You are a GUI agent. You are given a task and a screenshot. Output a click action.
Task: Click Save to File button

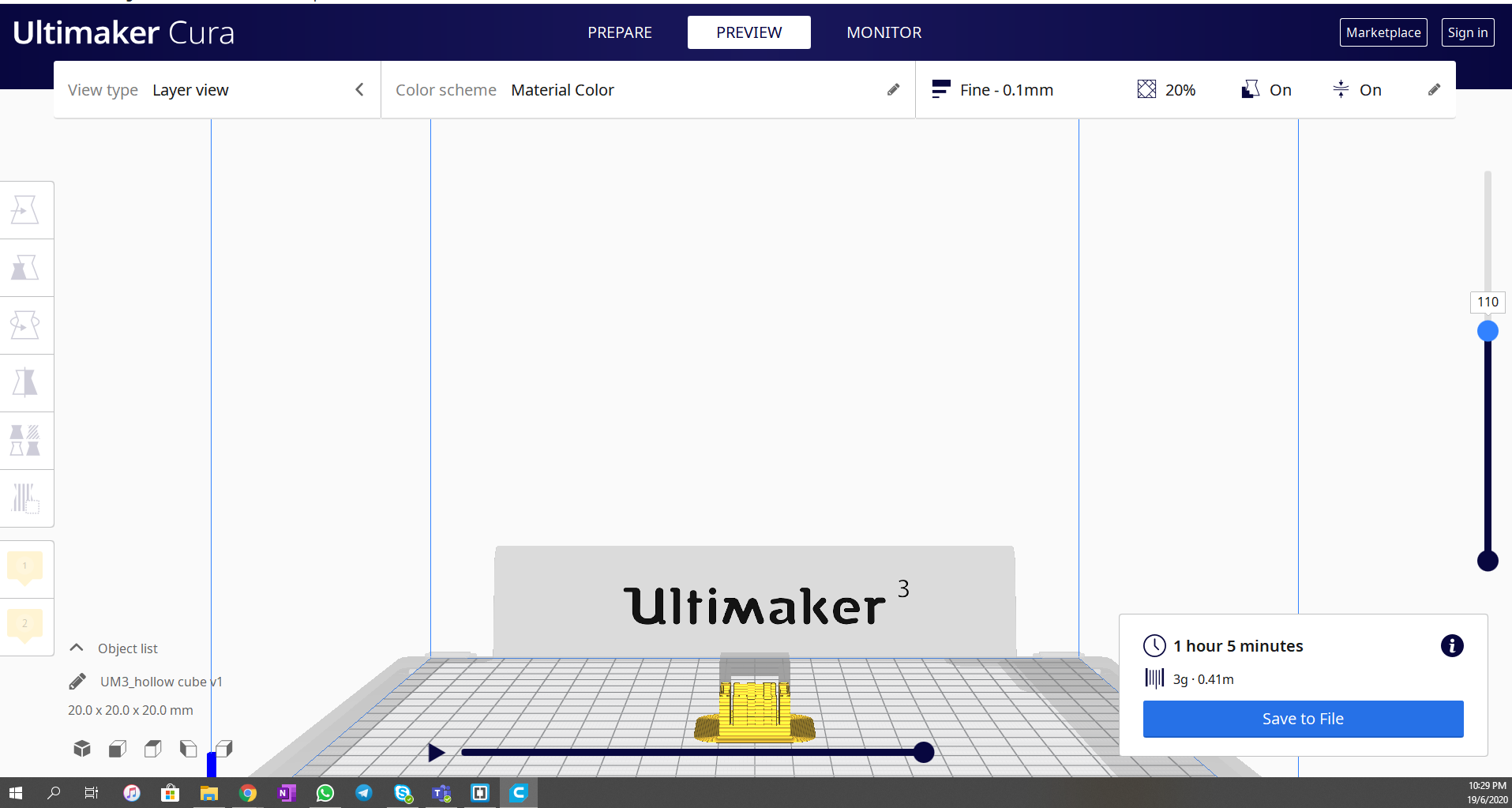[1303, 719]
